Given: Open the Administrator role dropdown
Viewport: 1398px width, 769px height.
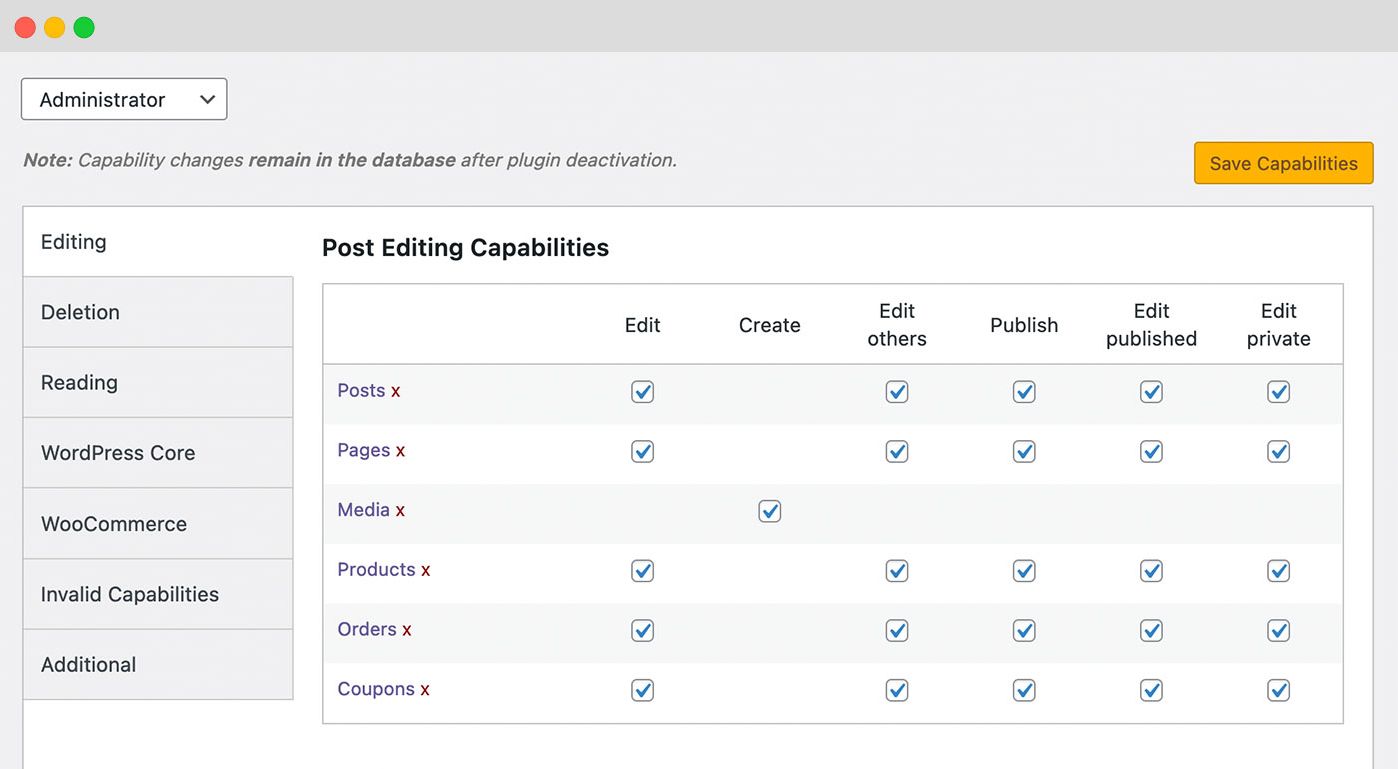Looking at the screenshot, I should tap(124, 99).
